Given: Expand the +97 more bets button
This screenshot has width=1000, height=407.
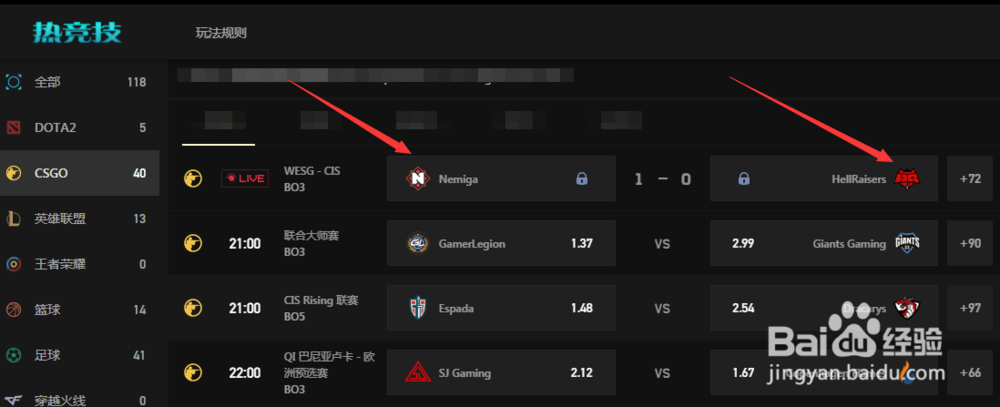Looking at the screenshot, I should [x=970, y=307].
